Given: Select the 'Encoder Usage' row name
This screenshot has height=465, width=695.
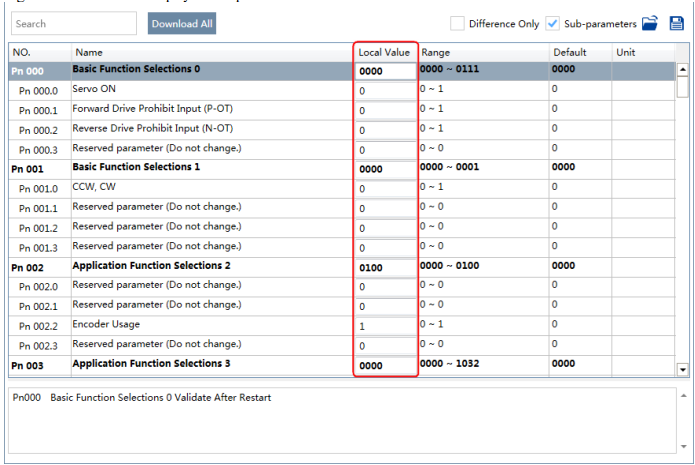Looking at the screenshot, I should [106, 324].
